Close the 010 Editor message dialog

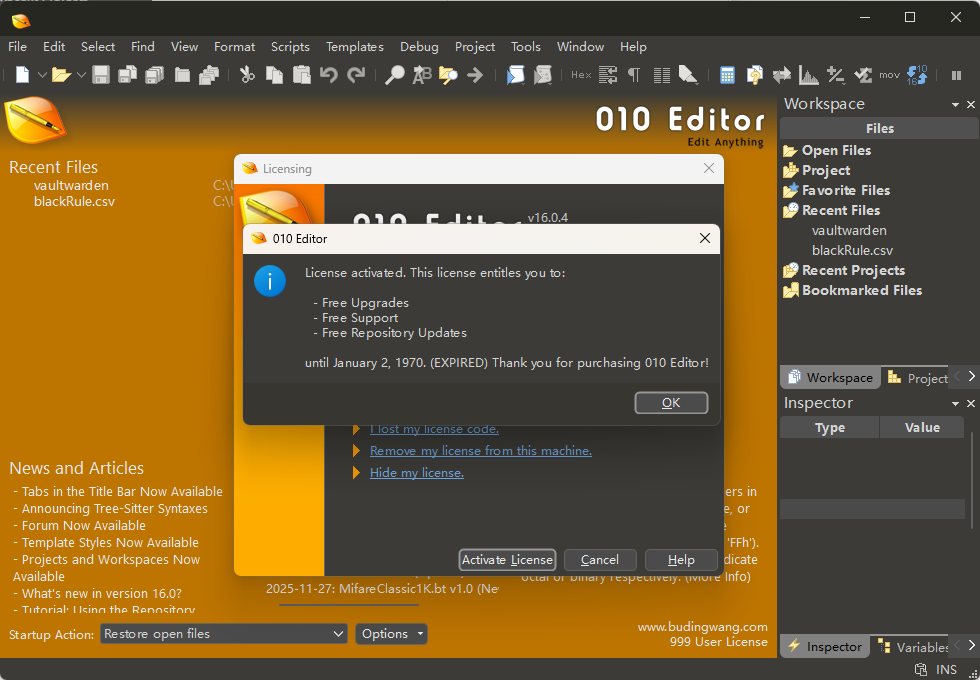click(704, 238)
